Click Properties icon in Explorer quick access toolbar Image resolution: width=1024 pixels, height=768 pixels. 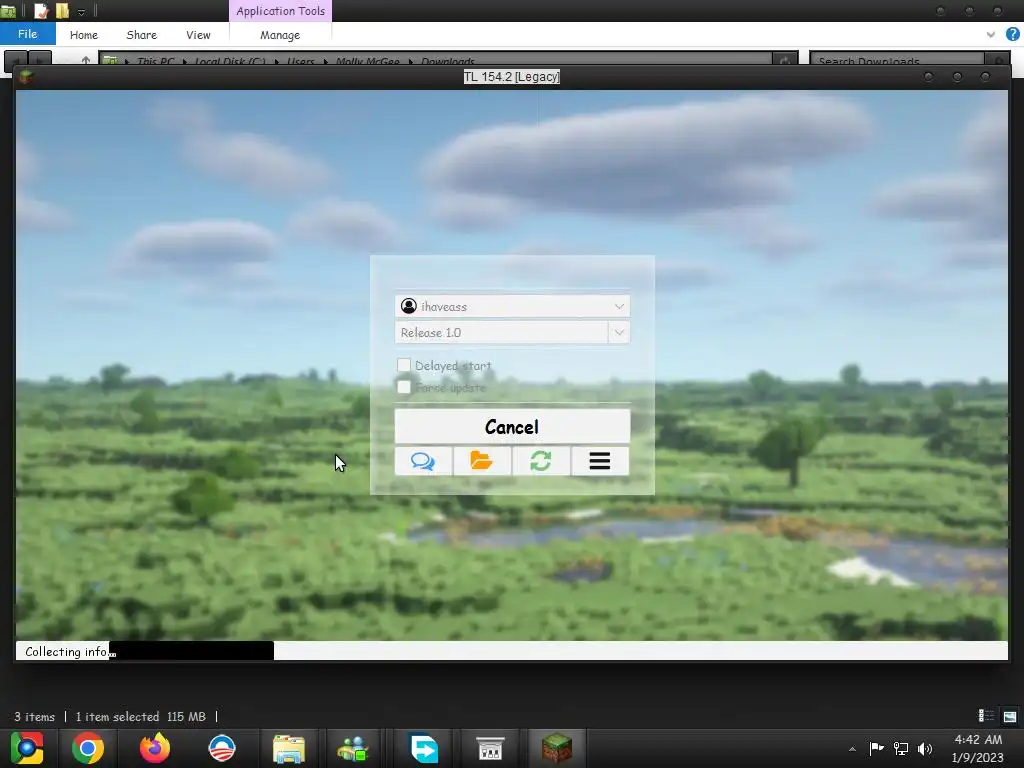[41, 11]
